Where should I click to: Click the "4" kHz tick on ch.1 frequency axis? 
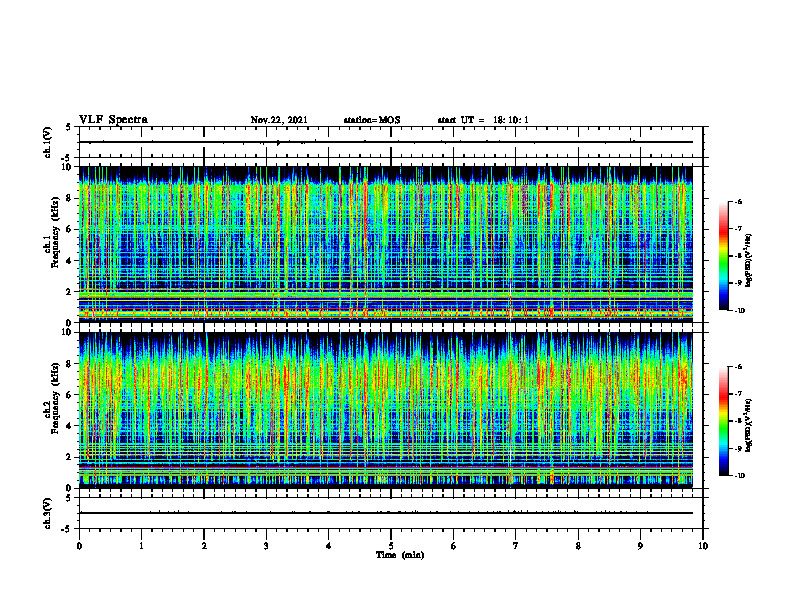(69, 261)
